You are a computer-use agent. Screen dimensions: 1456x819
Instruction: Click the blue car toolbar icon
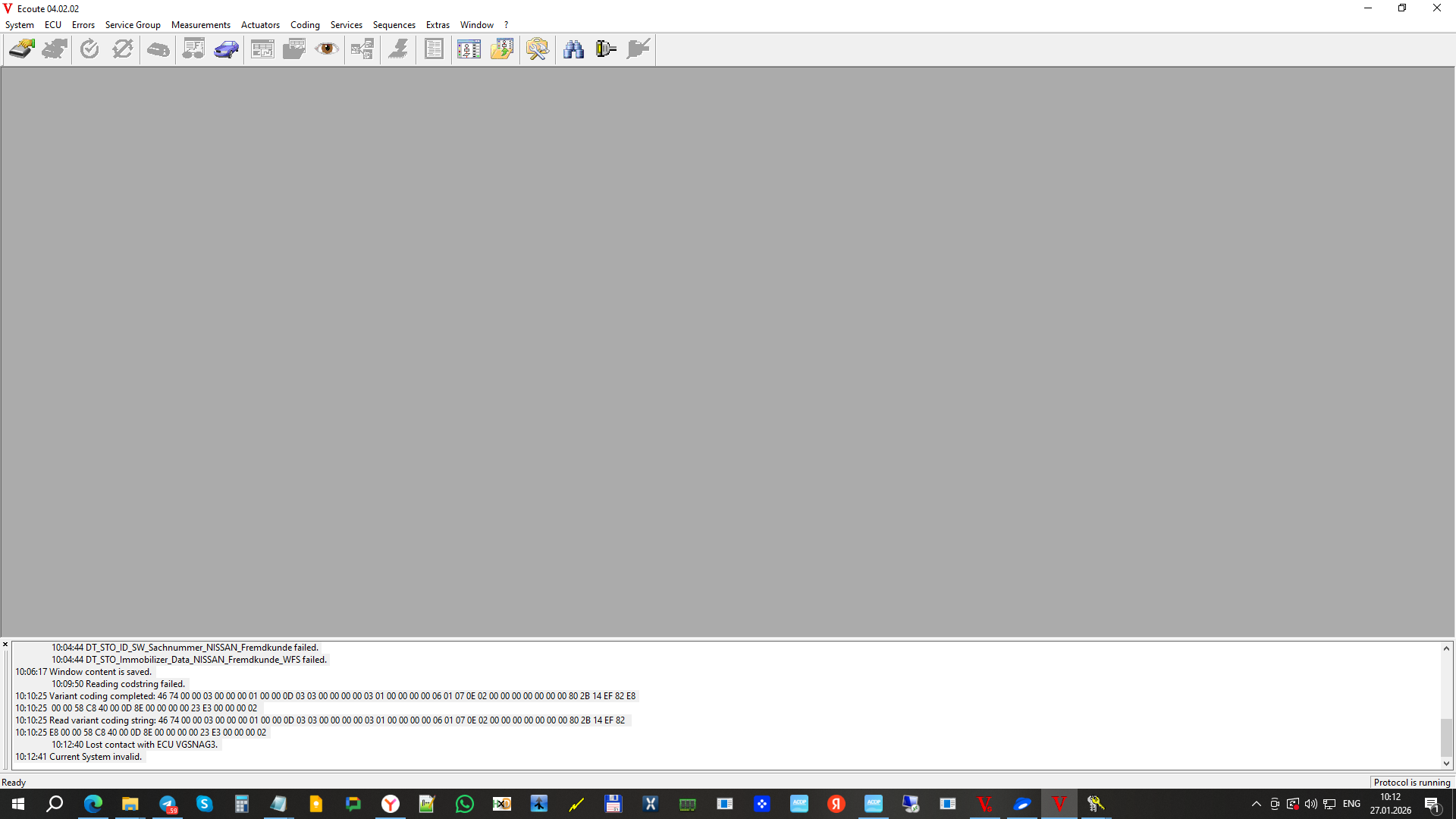tap(226, 49)
